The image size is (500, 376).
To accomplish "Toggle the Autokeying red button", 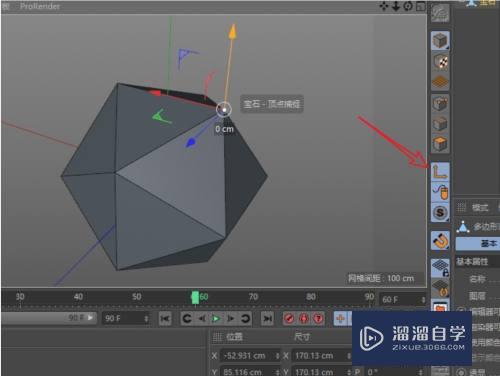I will tap(304, 319).
